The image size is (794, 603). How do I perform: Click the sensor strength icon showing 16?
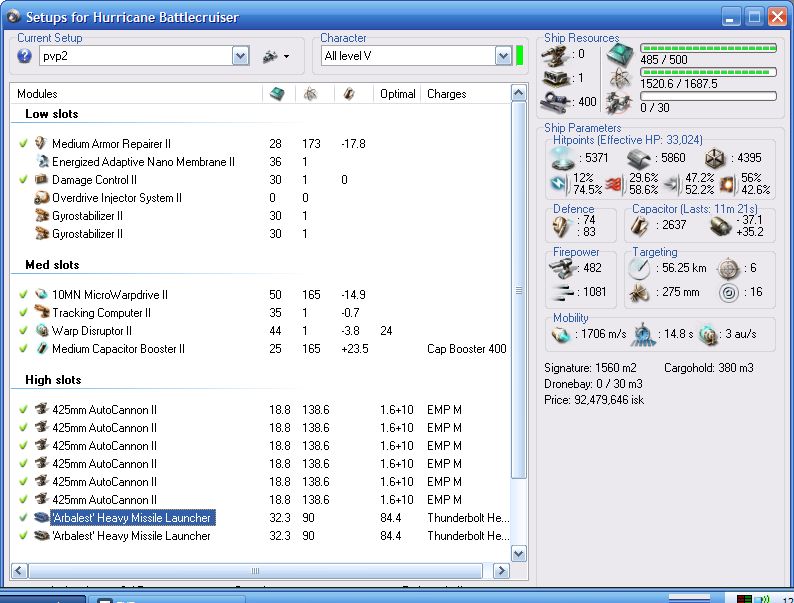coord(729,293)
